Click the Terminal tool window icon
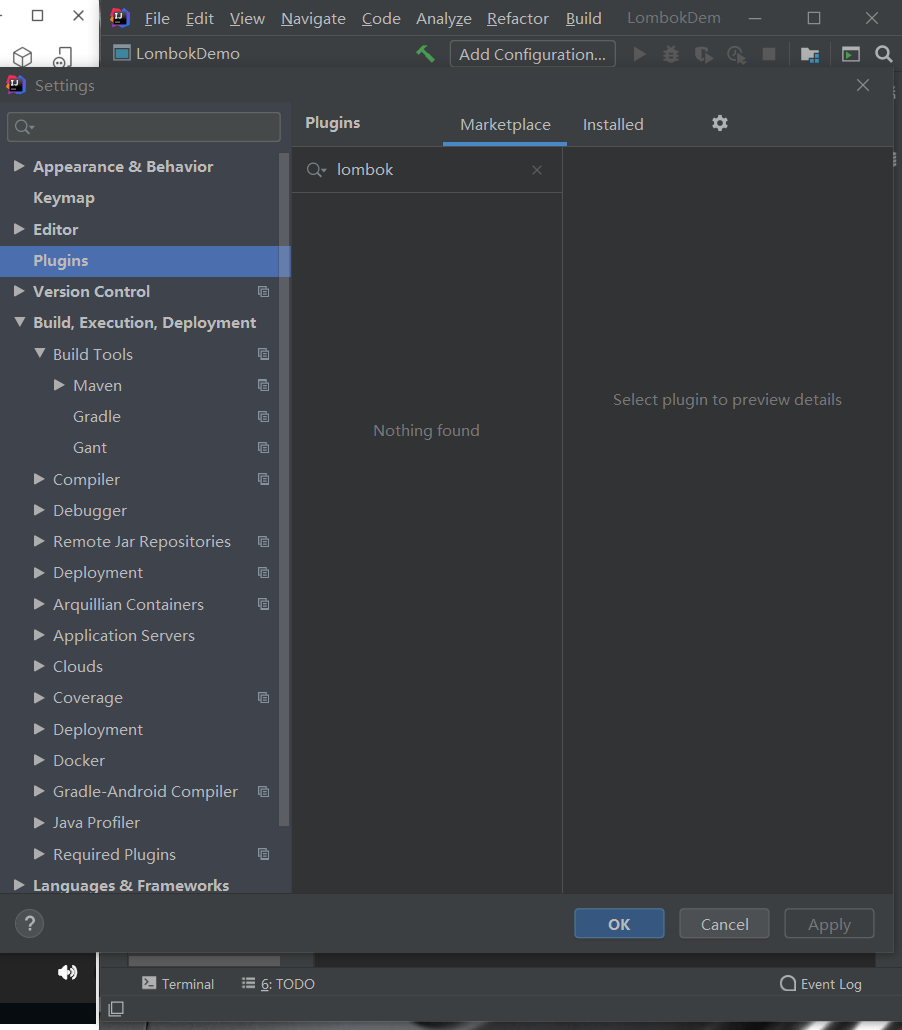This screenshot has height=1030, width=902. [149, 983]
